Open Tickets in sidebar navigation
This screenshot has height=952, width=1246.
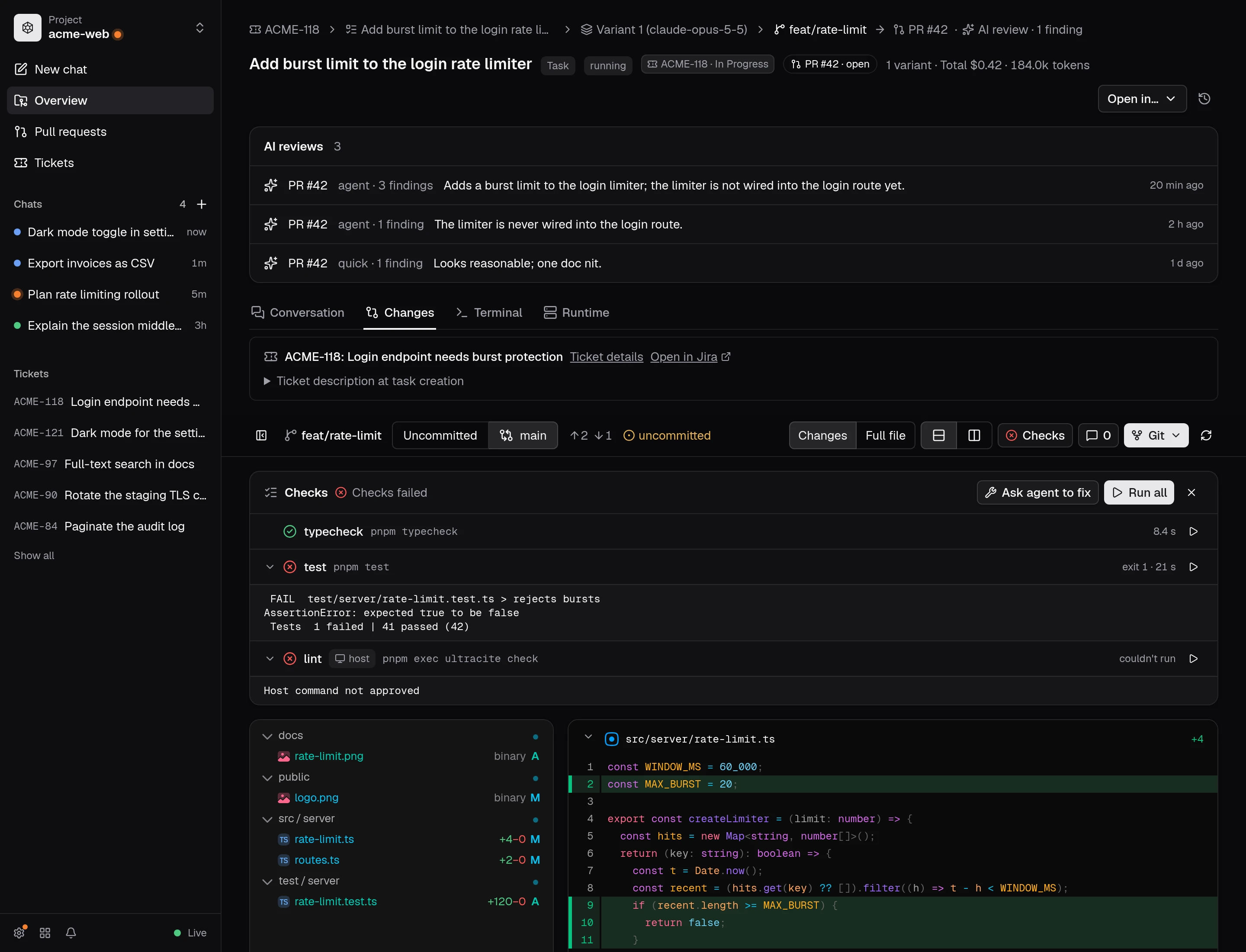point(110,163)
